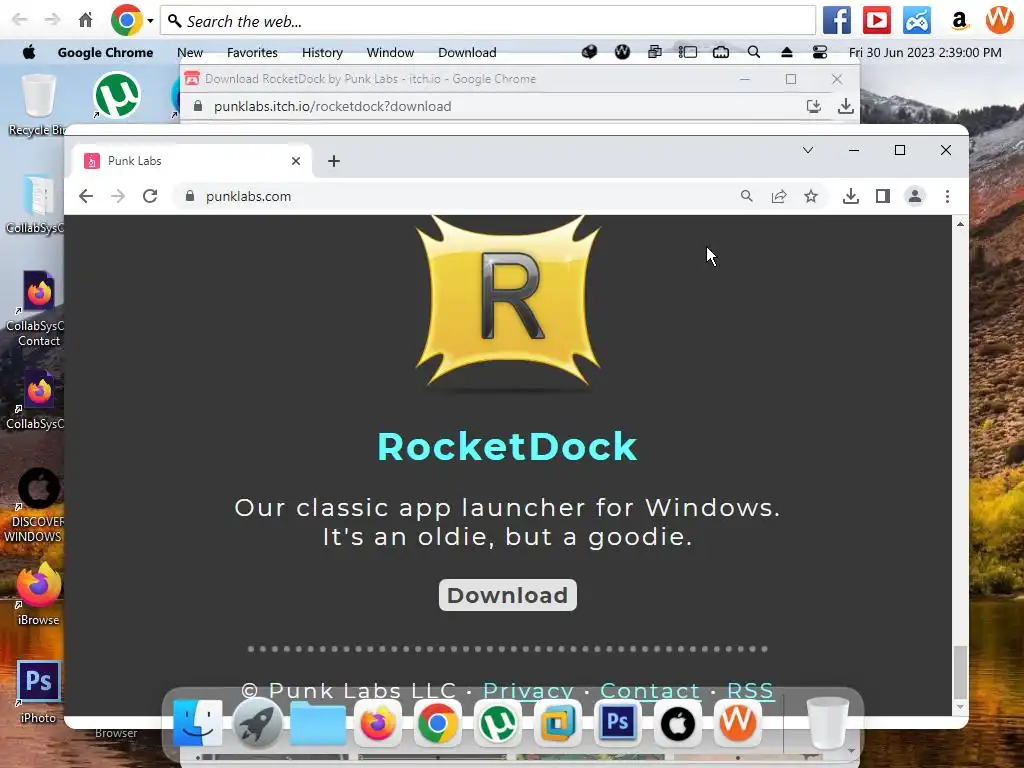Click the Search the web input field
Image resolution: width=1024 pixels, height=768 pixels.
pyautogui.click(x=488, y=21)
